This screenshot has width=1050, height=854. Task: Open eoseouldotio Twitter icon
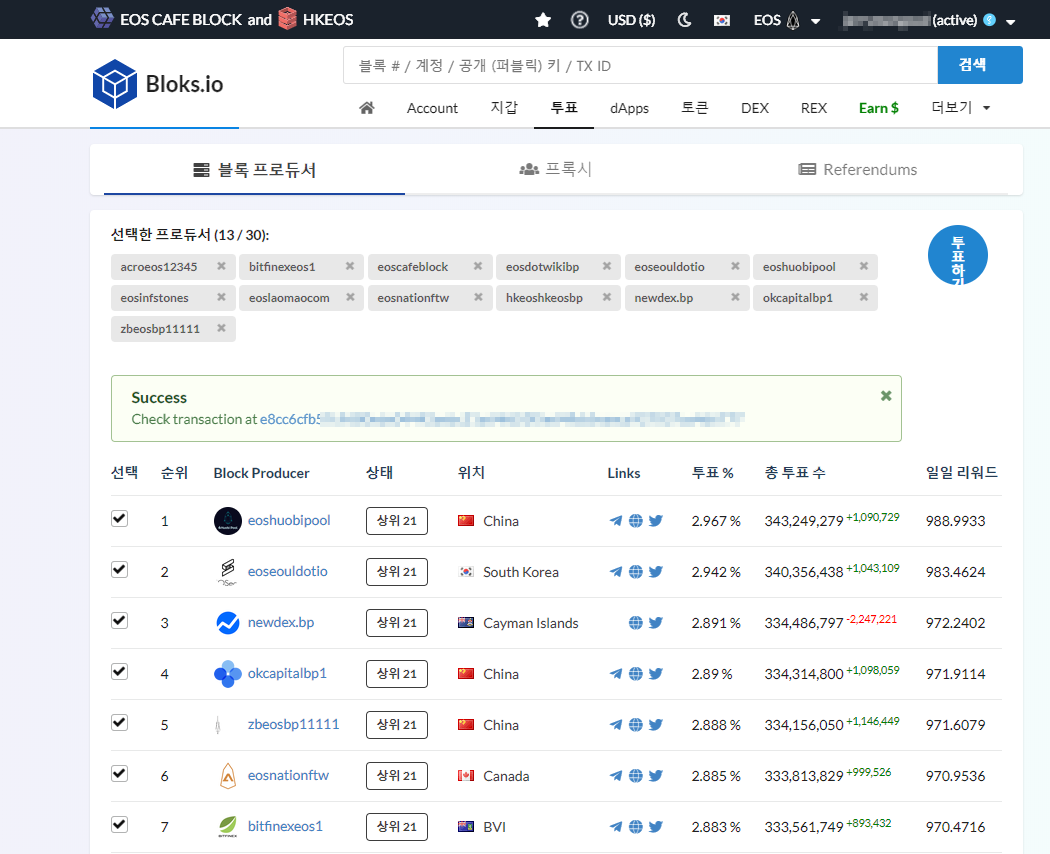coord(656,572)
